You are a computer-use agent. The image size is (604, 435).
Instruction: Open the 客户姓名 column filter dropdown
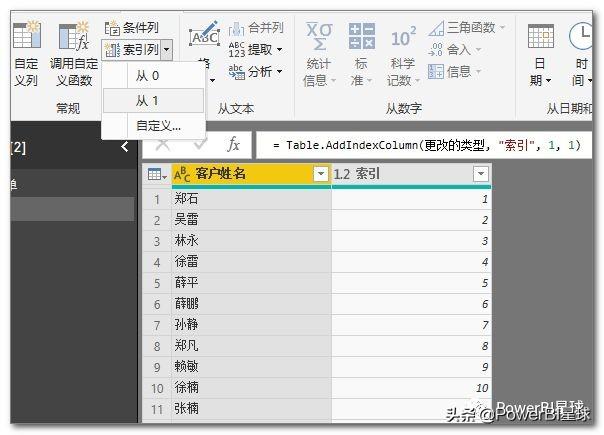320,174
